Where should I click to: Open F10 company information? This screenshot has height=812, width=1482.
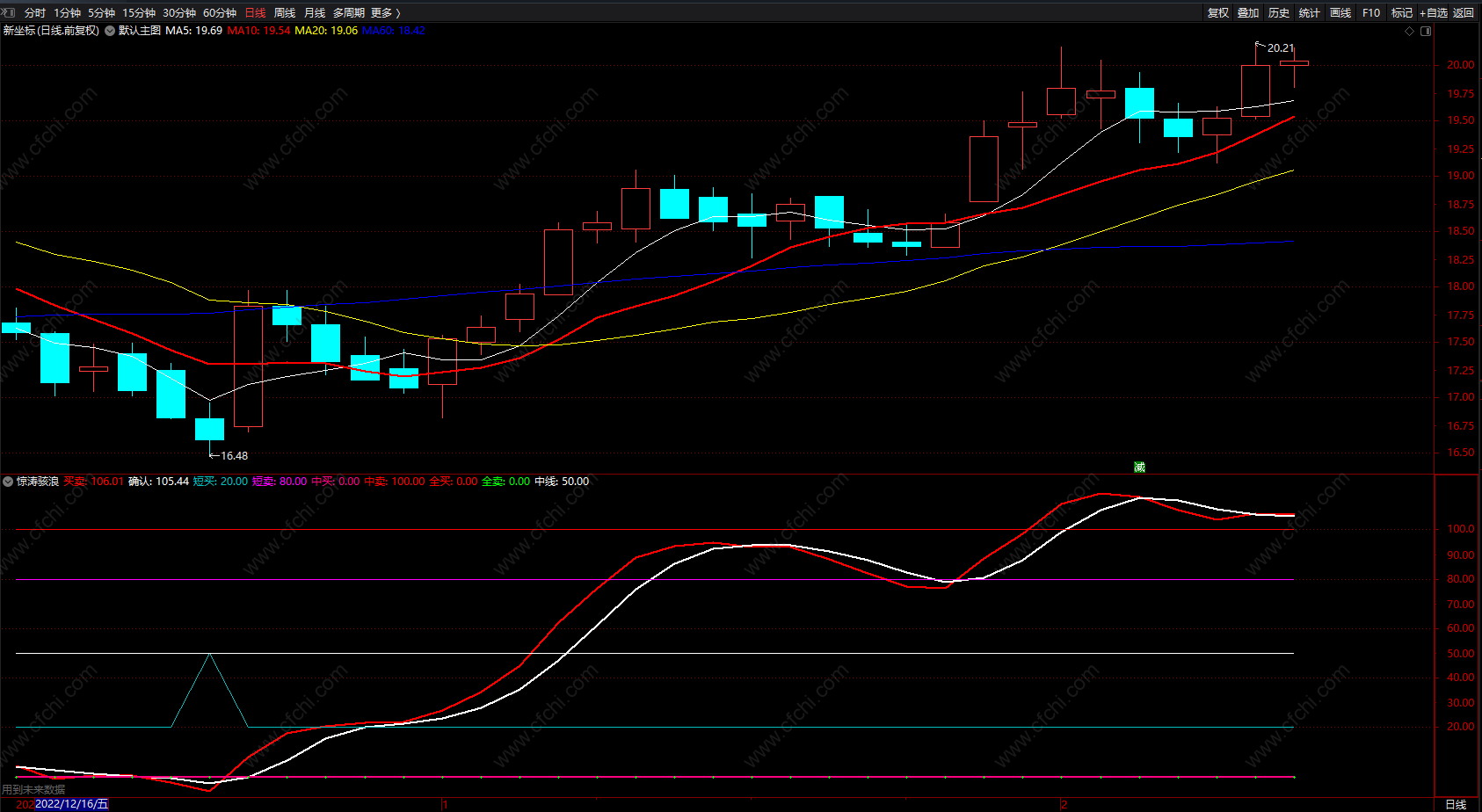(x=1371, y=13)
